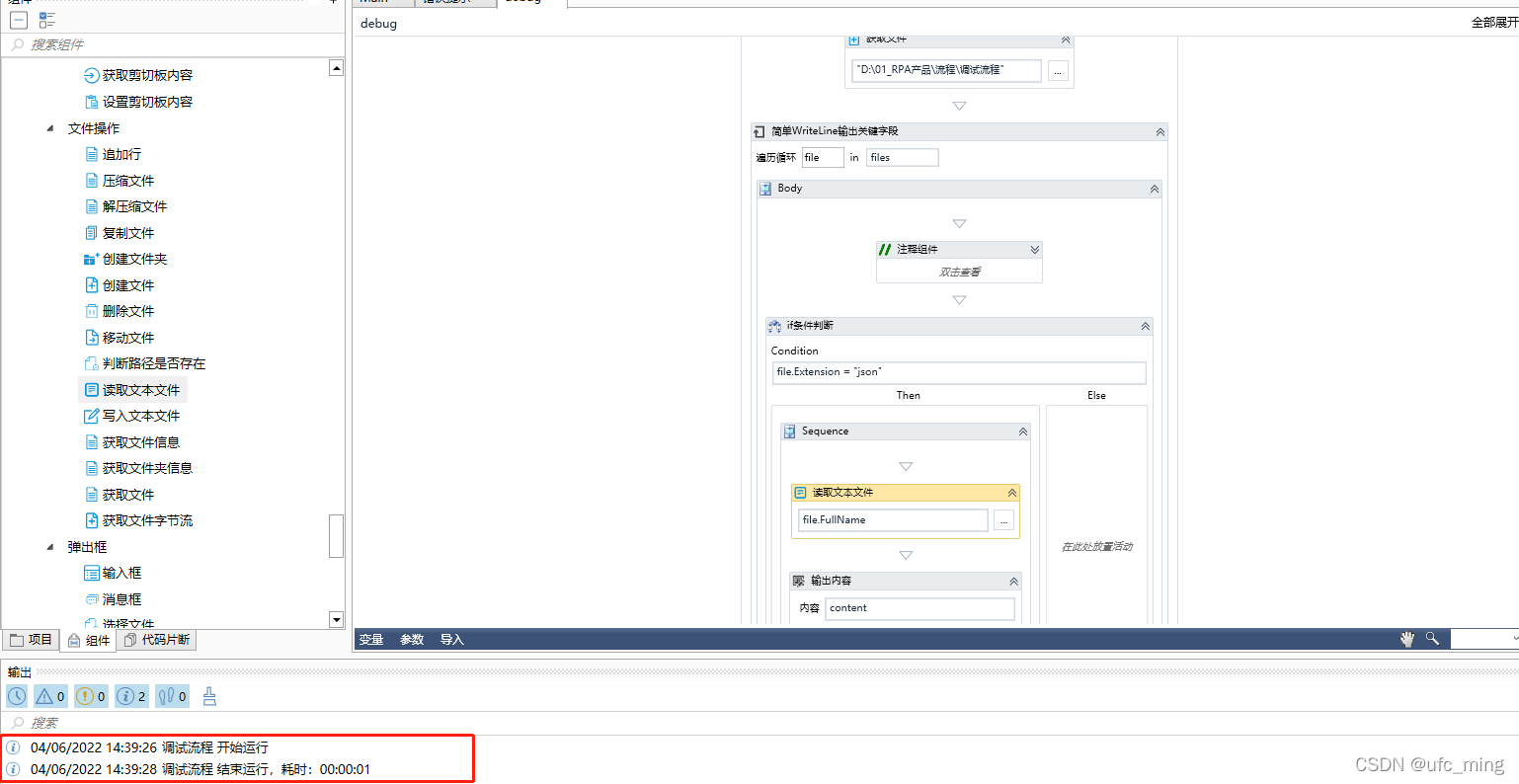Switch to the 代码片断 tab
This screenshot has width=1519, height=784.
(x=156, y=640)
